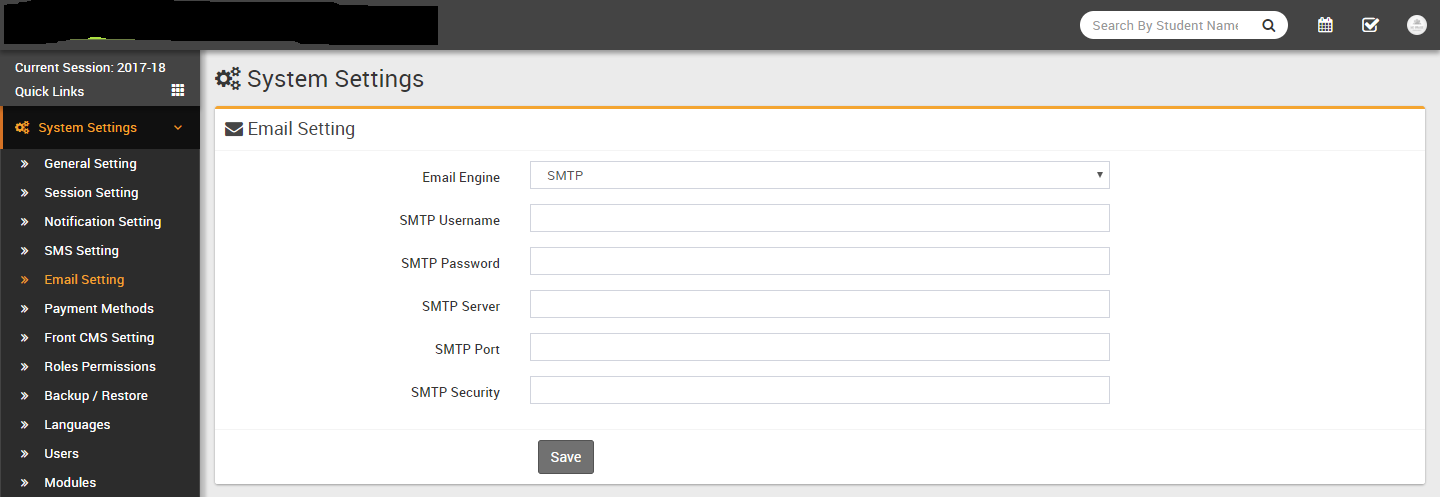Viewport: 1440px width, 497px height.
Task: Open the Email Engine dropdown
Action: [819, 175]
